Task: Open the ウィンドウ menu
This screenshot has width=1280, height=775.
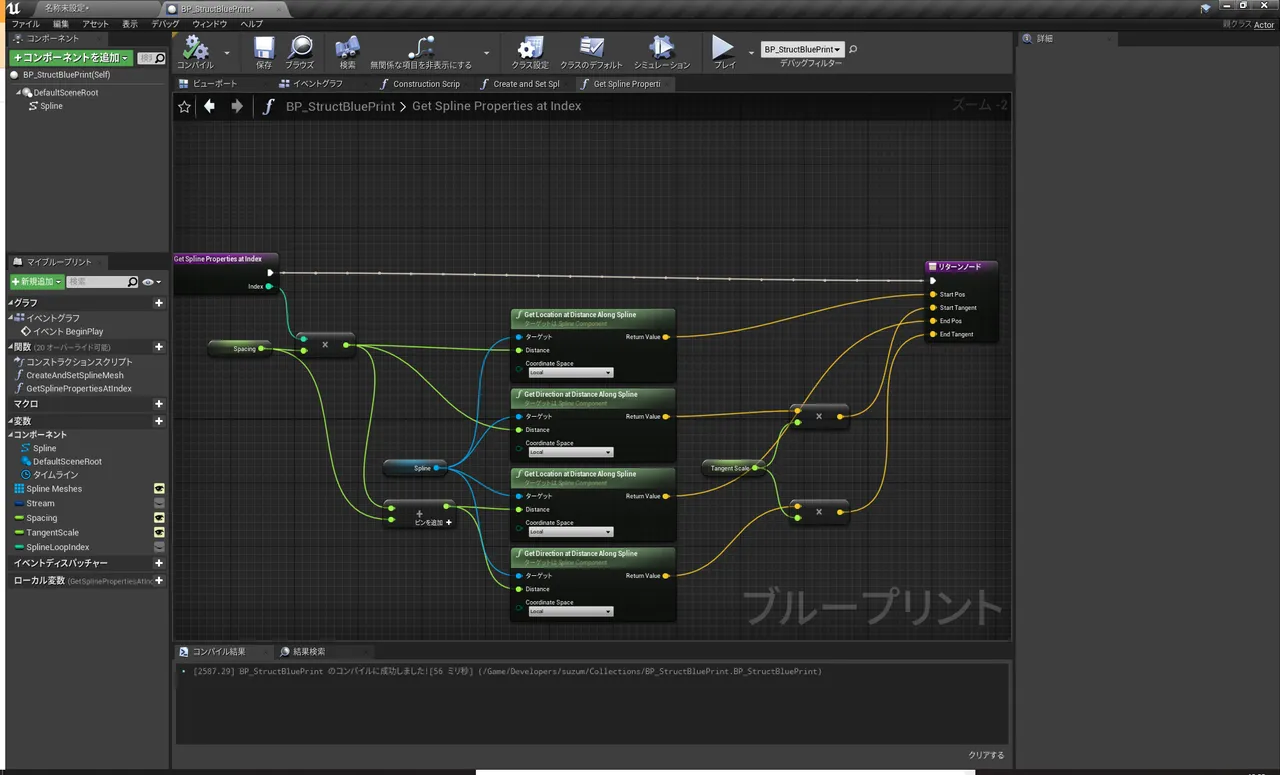Action: [210, 23]
